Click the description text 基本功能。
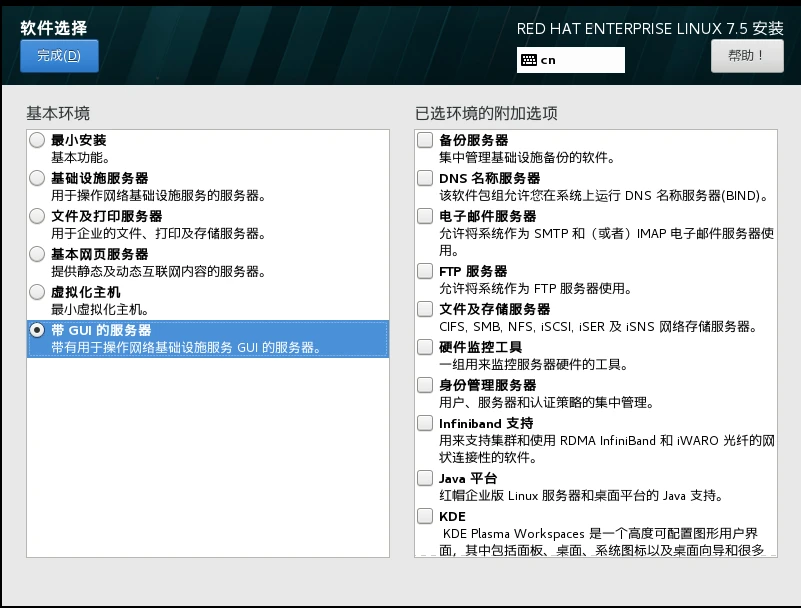Screen dimensions: 801x608 pos(80,157)
